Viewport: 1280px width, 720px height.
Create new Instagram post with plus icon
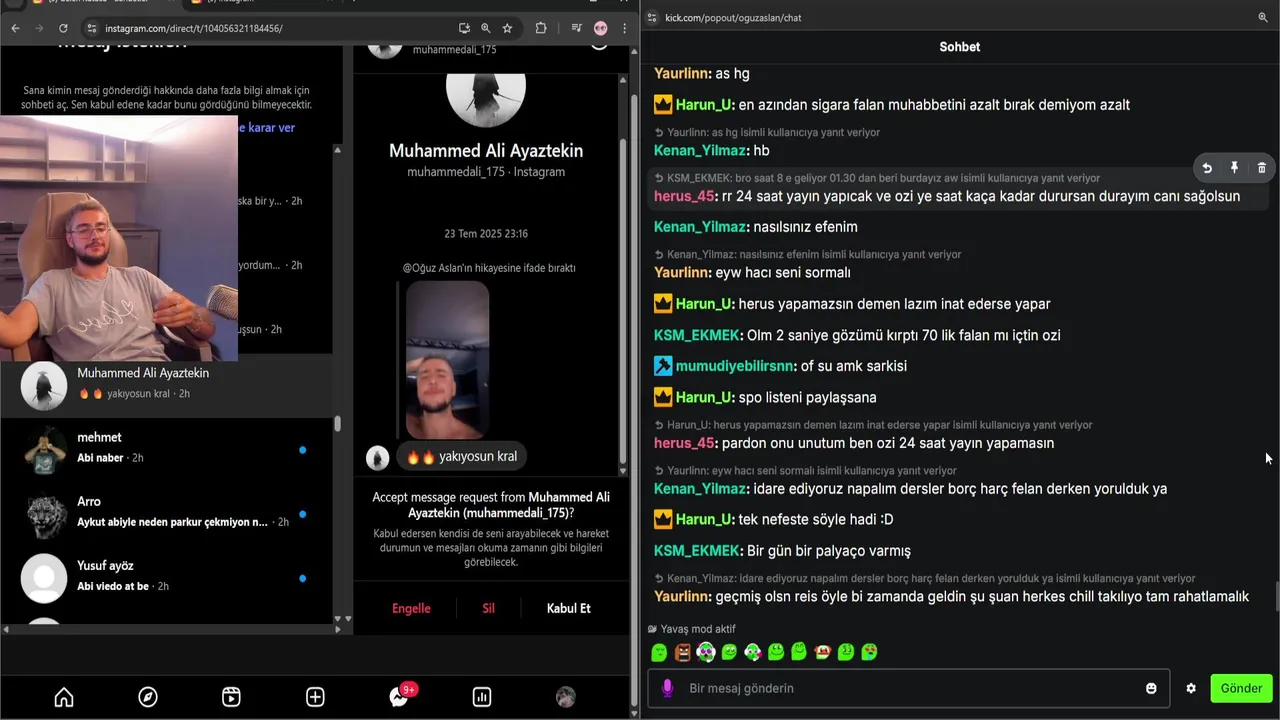(x=315, y=697)
